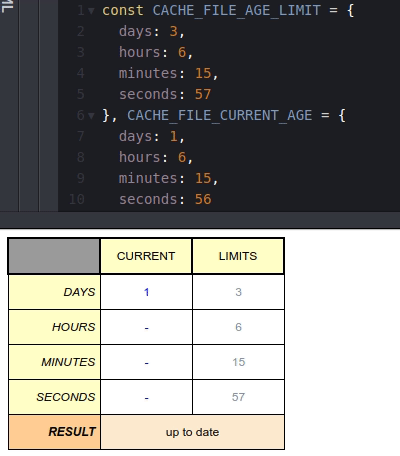Click the CURRENT column header

[146, 256]
